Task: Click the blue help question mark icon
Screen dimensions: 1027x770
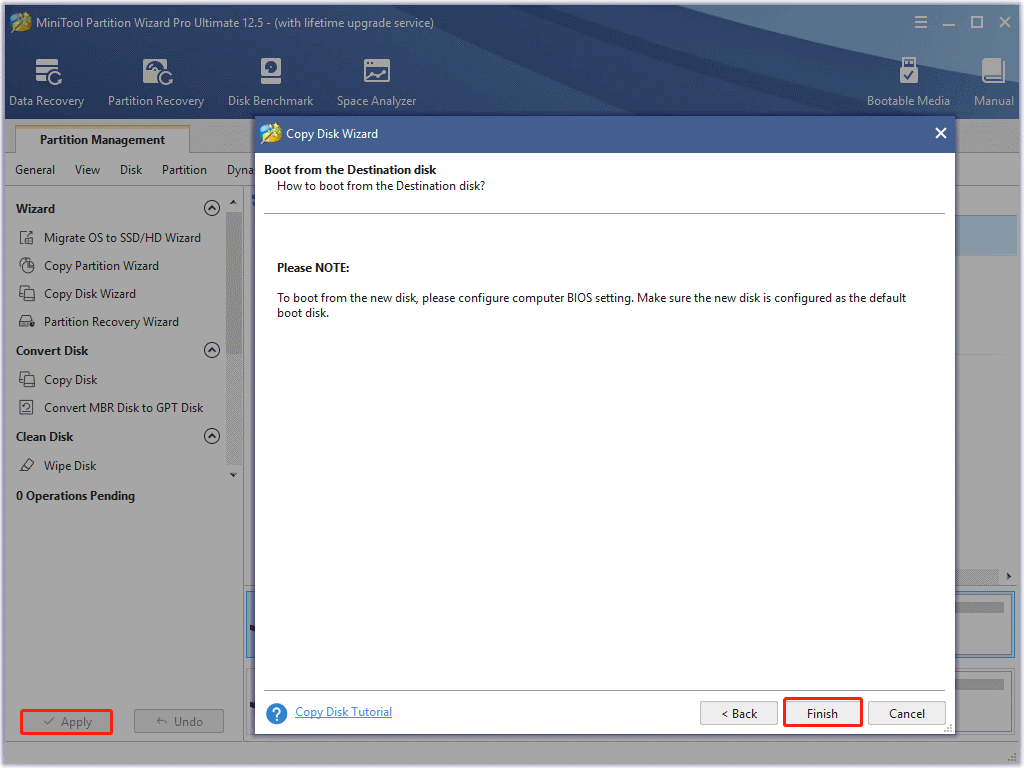Action: (x=276, y=714)
